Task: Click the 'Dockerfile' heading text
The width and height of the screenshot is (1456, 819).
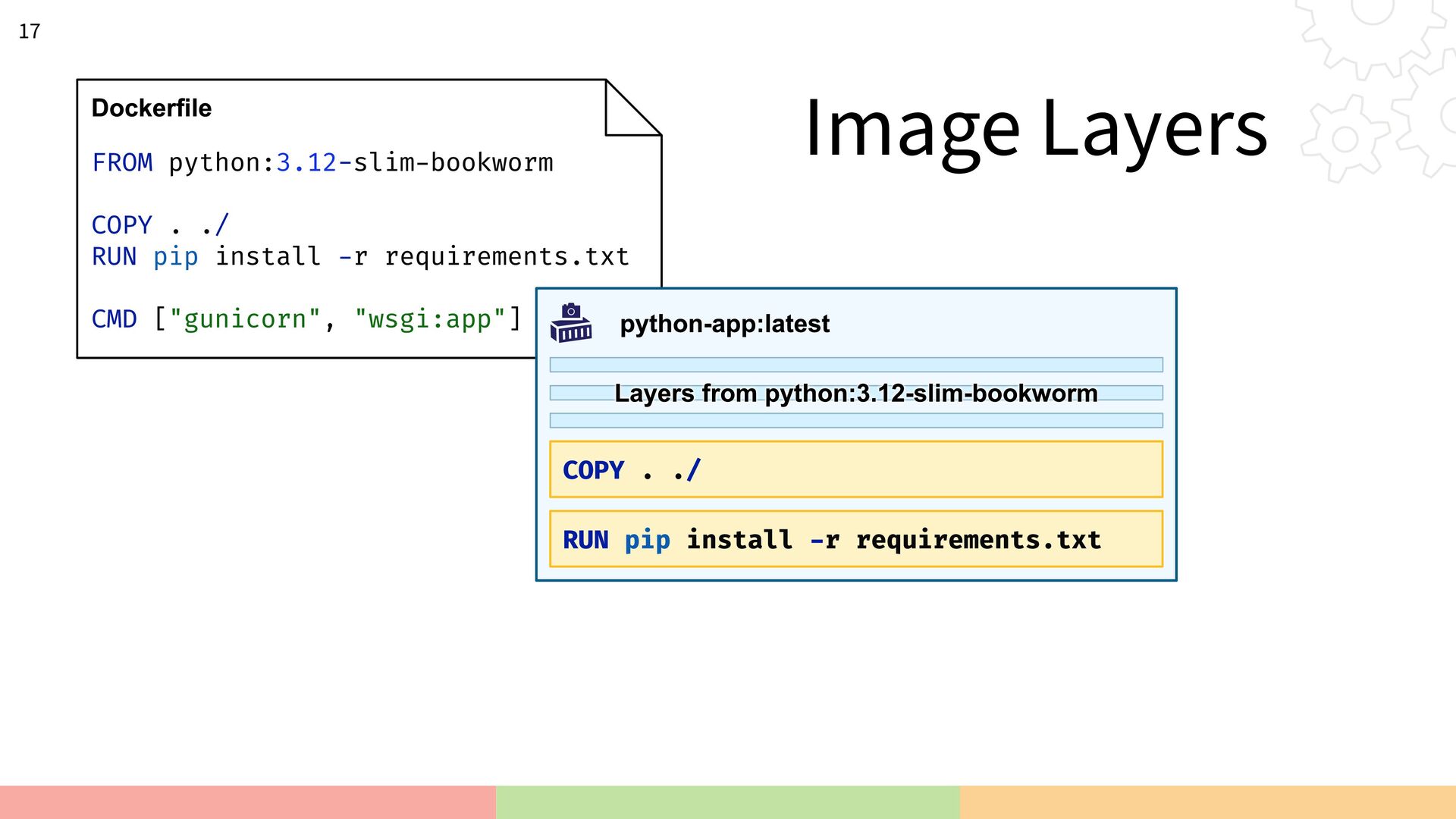Action: coord(152,108)
